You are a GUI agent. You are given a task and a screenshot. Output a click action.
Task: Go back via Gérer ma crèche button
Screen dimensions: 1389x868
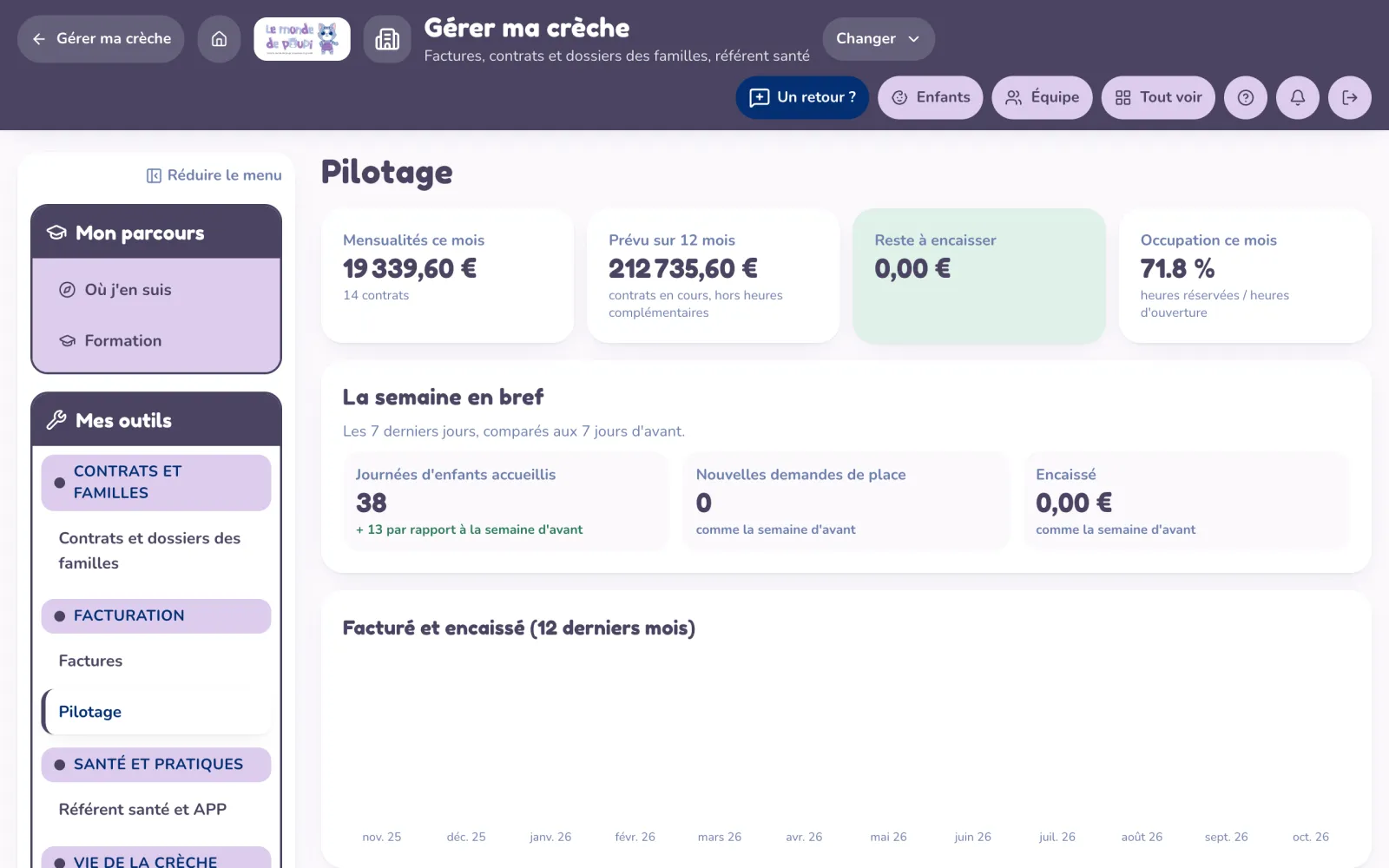(101, 39)
